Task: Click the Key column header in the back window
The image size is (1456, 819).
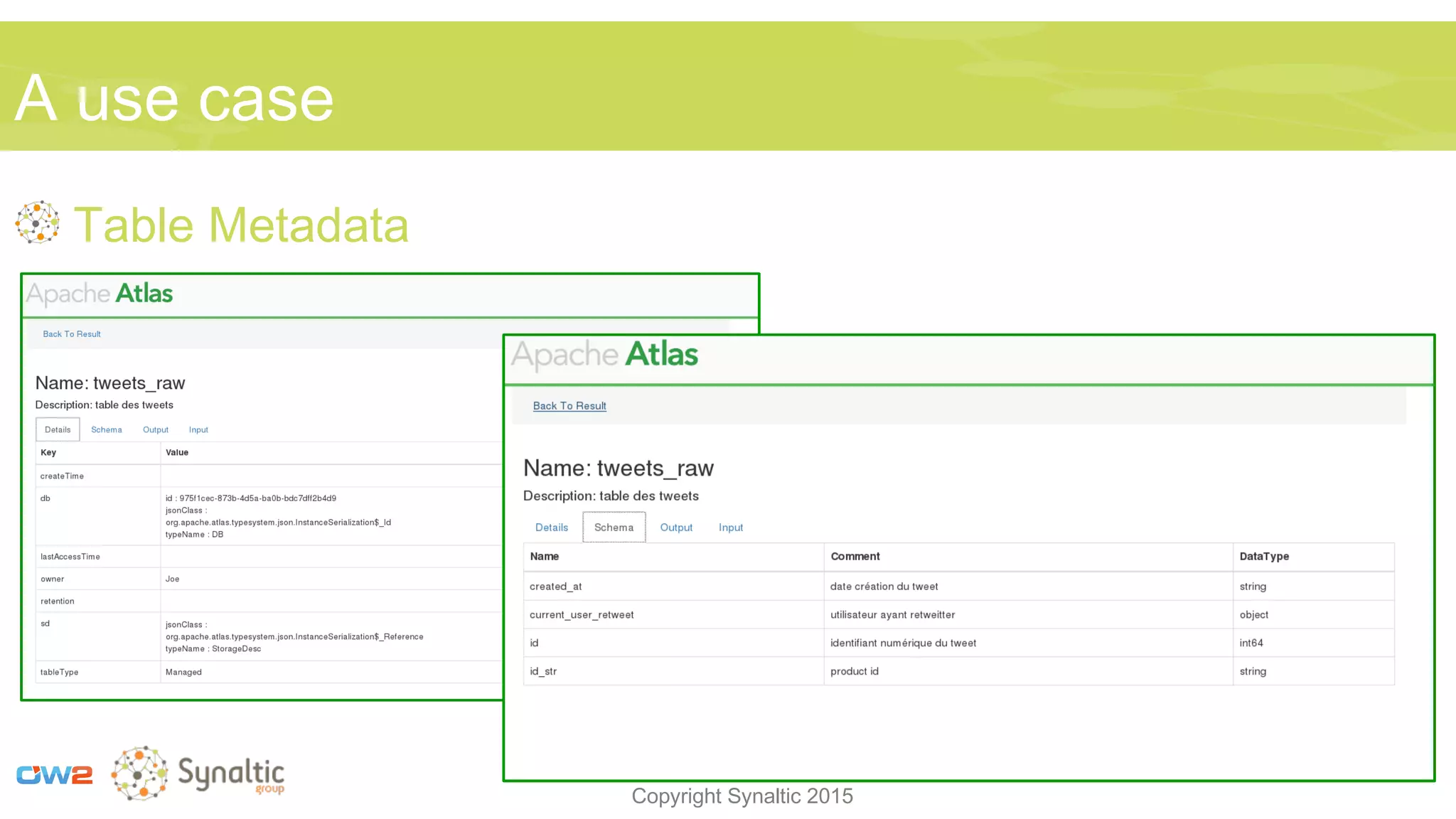Action: (x=98, y=453)
